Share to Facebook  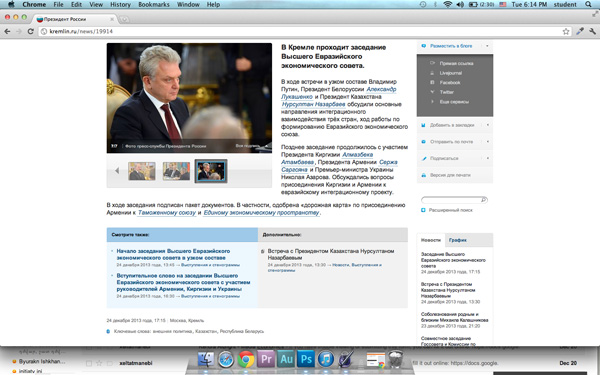pos(450,83)
